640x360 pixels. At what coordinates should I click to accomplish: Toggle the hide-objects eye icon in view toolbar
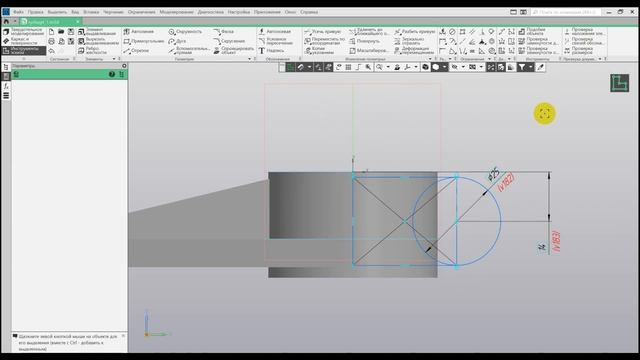454,67
